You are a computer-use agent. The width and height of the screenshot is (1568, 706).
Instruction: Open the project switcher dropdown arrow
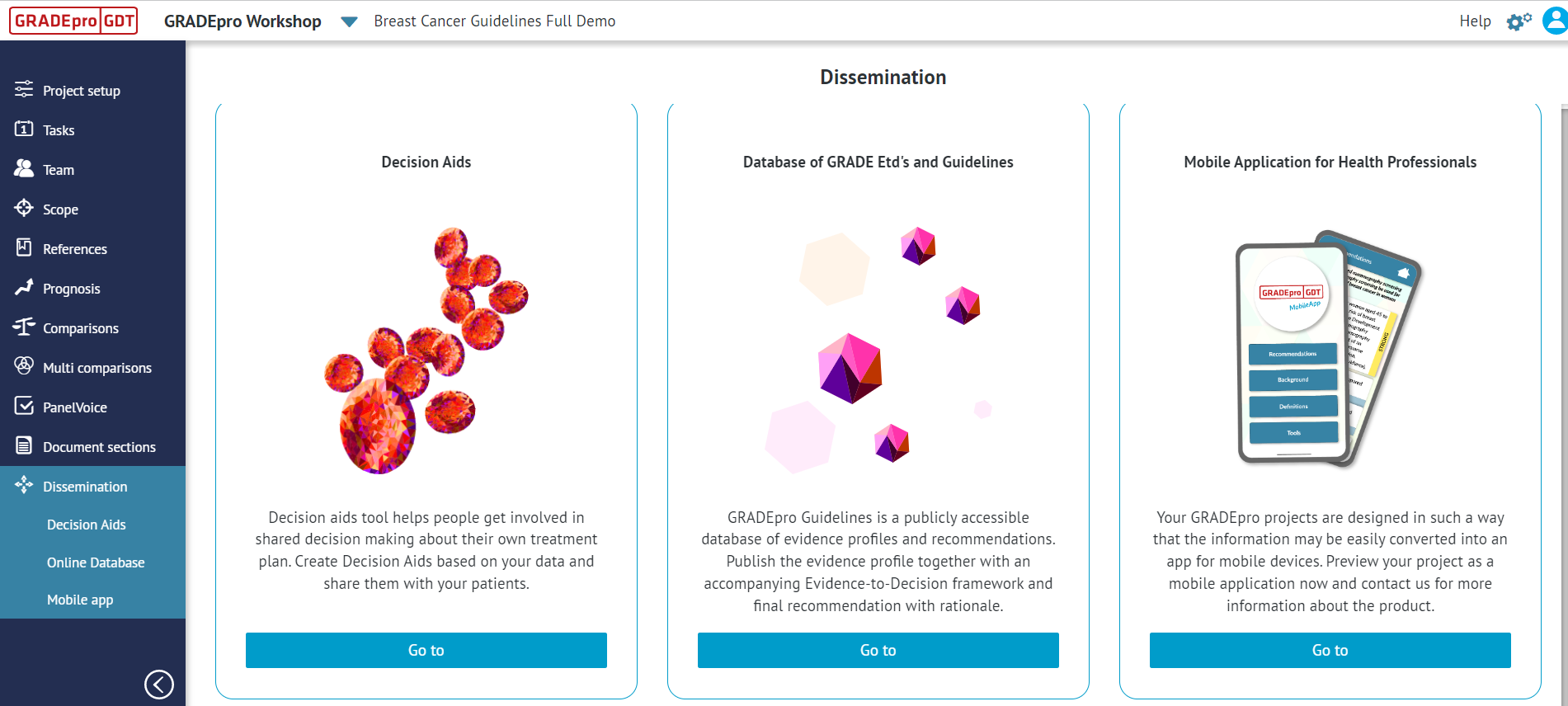pos(349,23)
